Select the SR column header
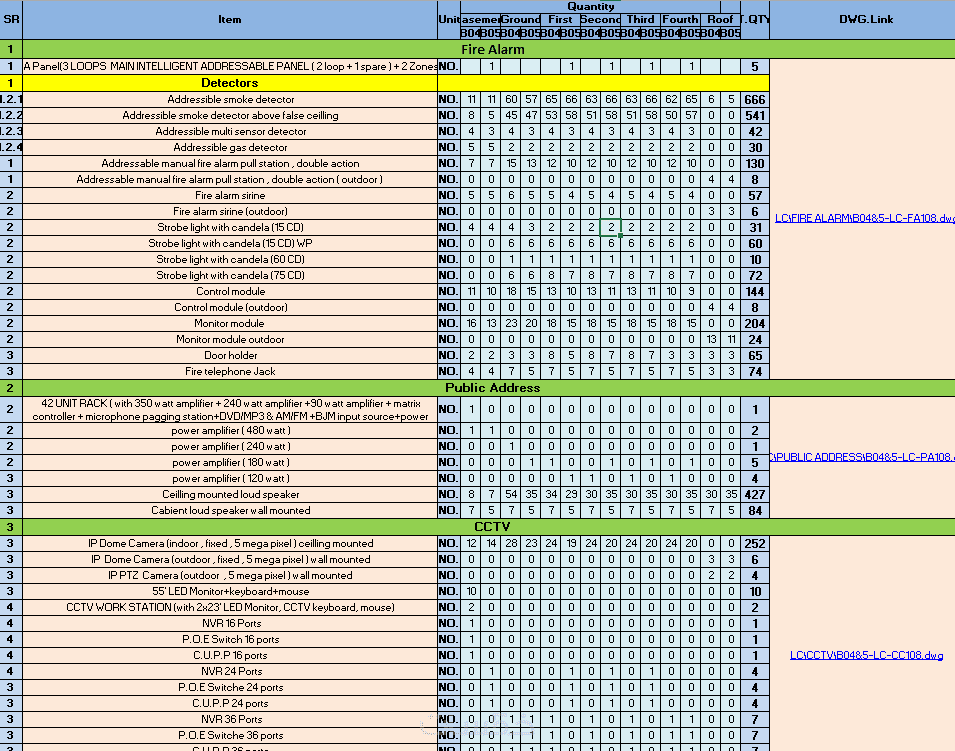This screenshot has height=751, width=955. (x=11, y=19)
